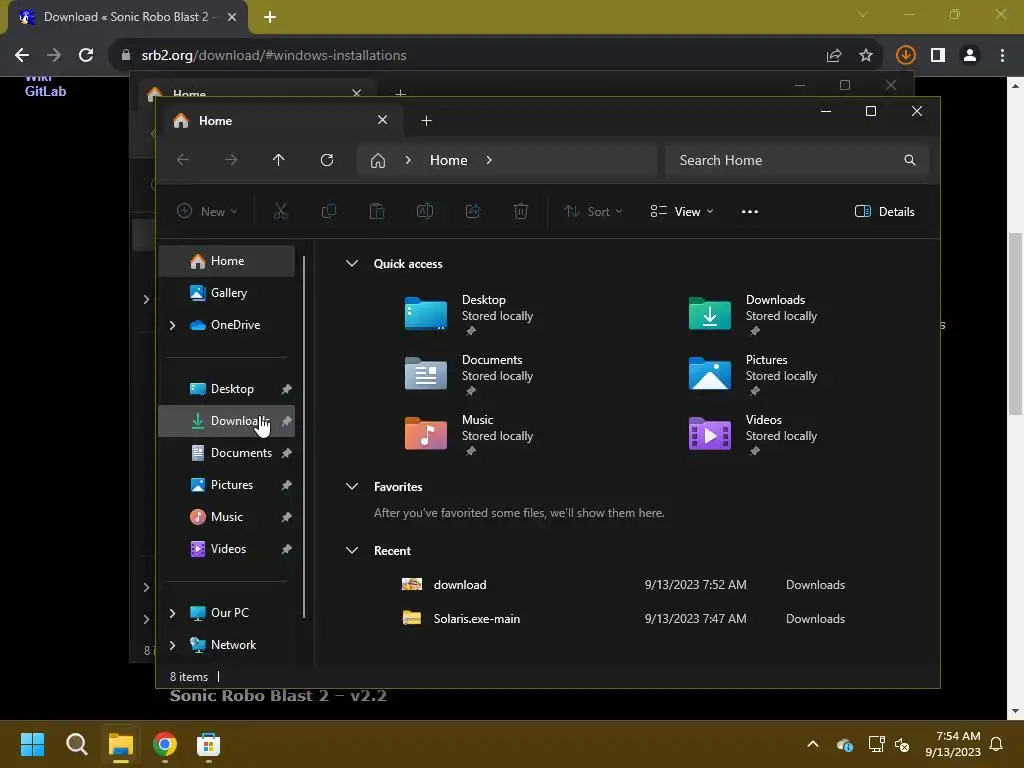Go back in File Explorer navigation

[x=183, y=160]
